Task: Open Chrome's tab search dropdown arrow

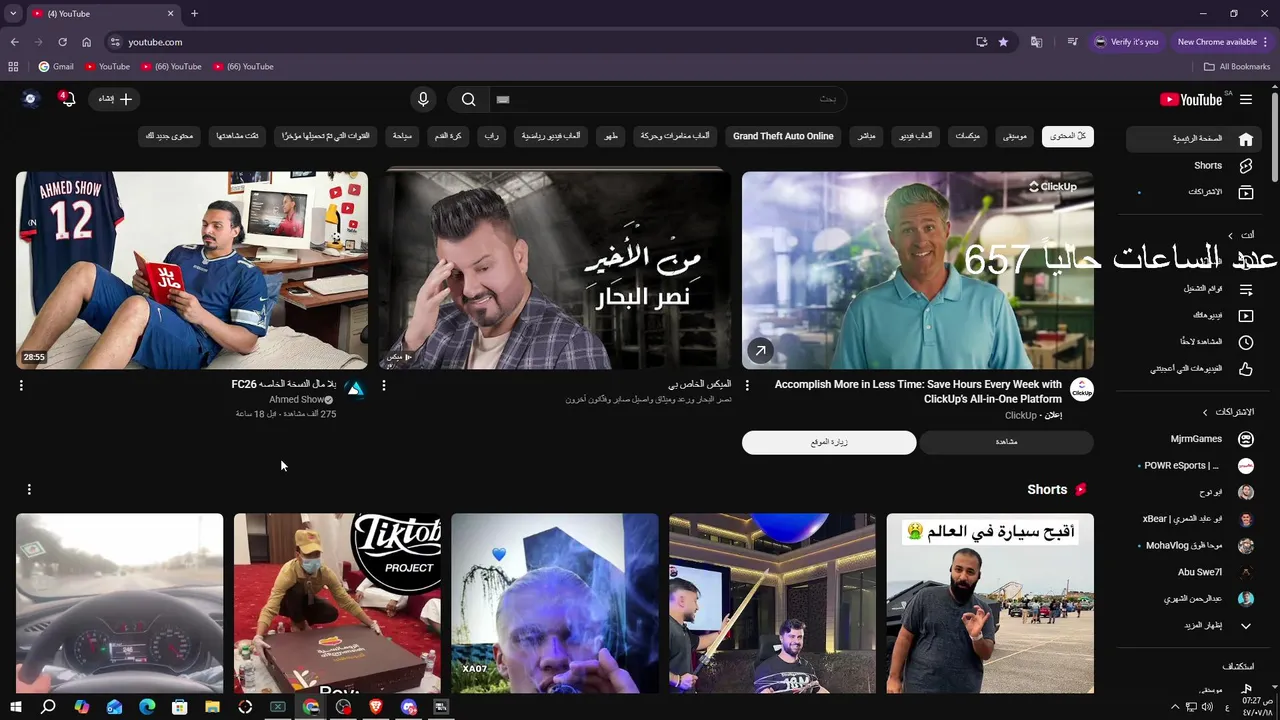Action: pos(13,13)
